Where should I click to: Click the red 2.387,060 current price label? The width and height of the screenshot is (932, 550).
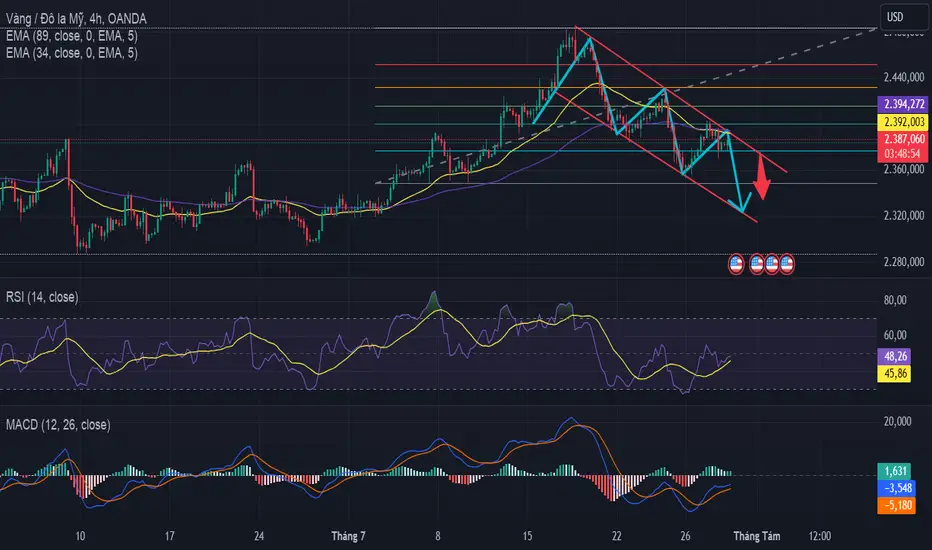coord(903,139)
